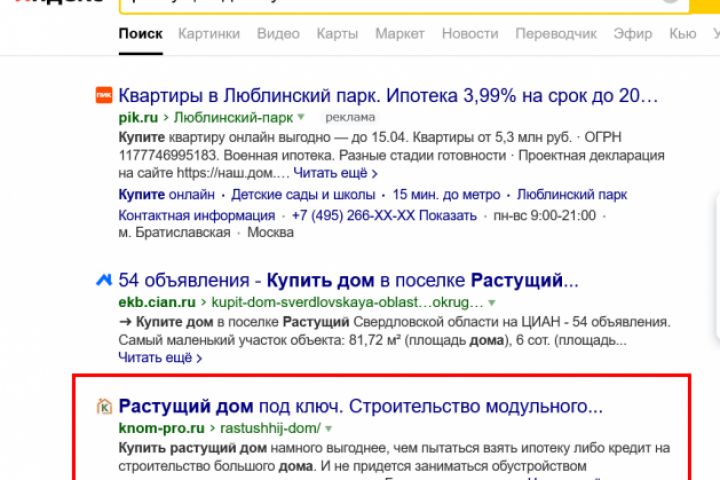This screenshot has height=480, width=720.
Task: Open 15 мин. до метро sitelink
Action: coord(446,194)
